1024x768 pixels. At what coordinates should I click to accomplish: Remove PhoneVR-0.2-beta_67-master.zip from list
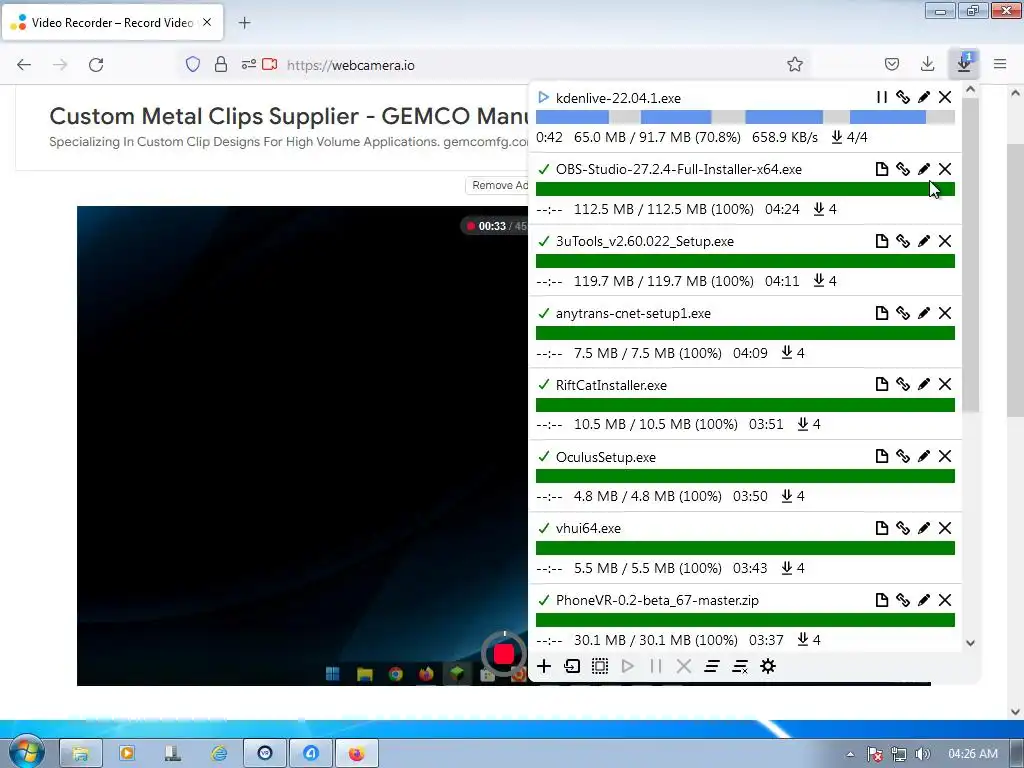(x=945, y=600)
